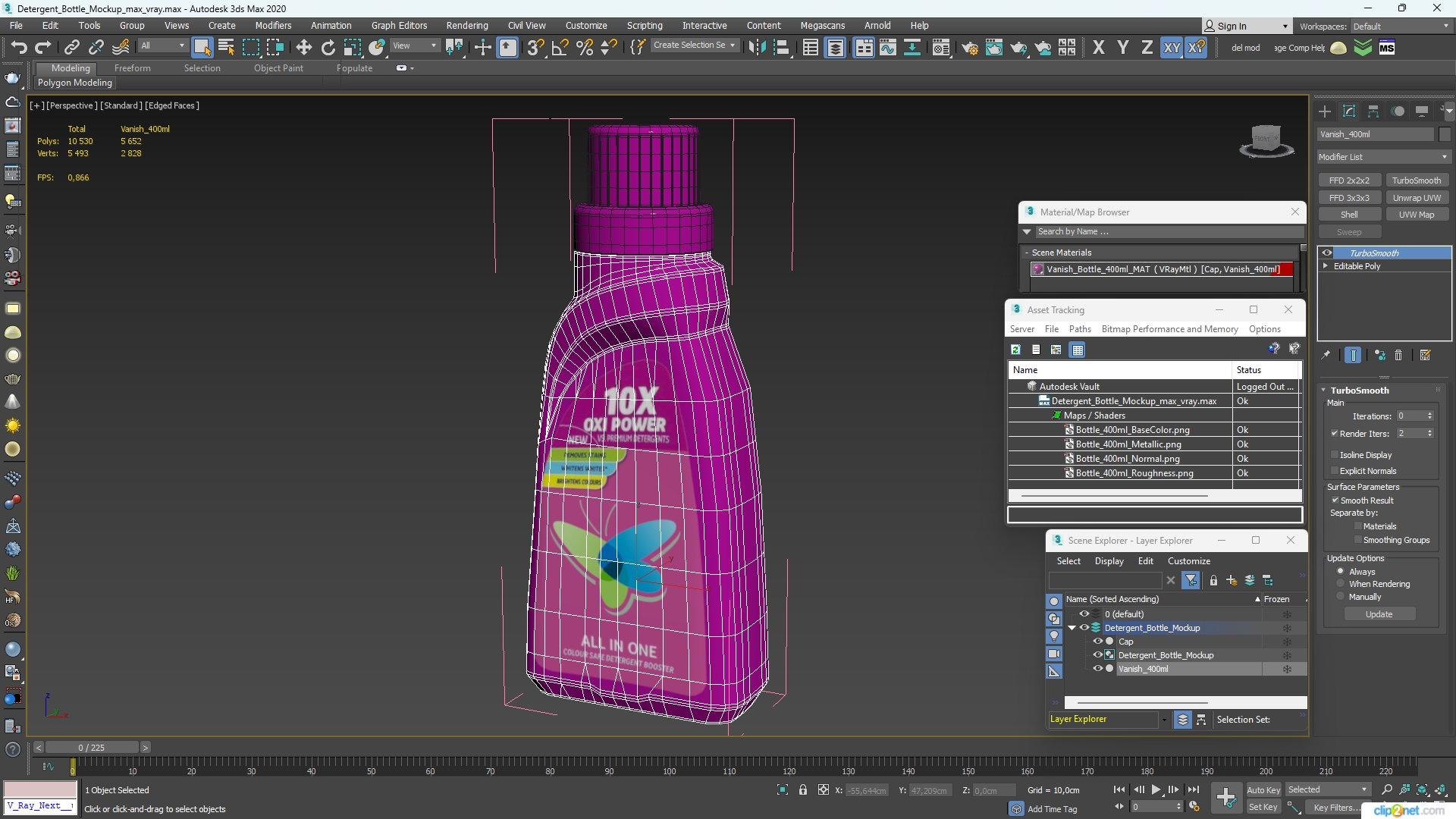1456x819 pixels.
Task: Toggle Render Iters checkbox
Action: click(x=1334, y=434)
